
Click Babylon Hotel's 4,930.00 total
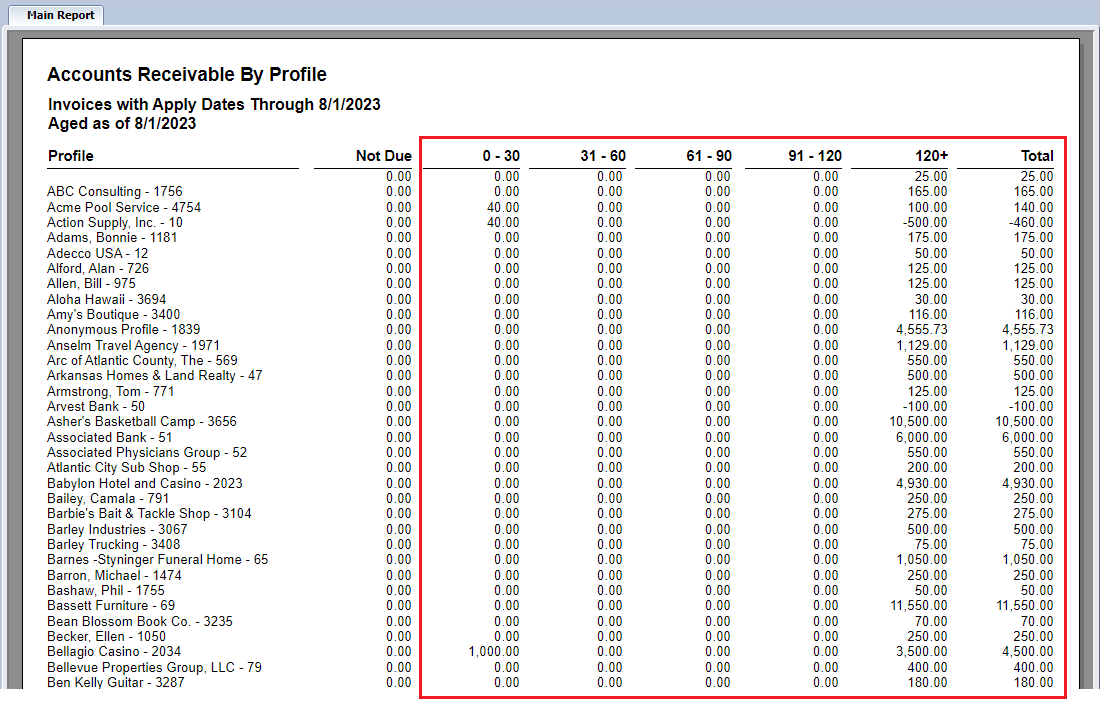1028,484
